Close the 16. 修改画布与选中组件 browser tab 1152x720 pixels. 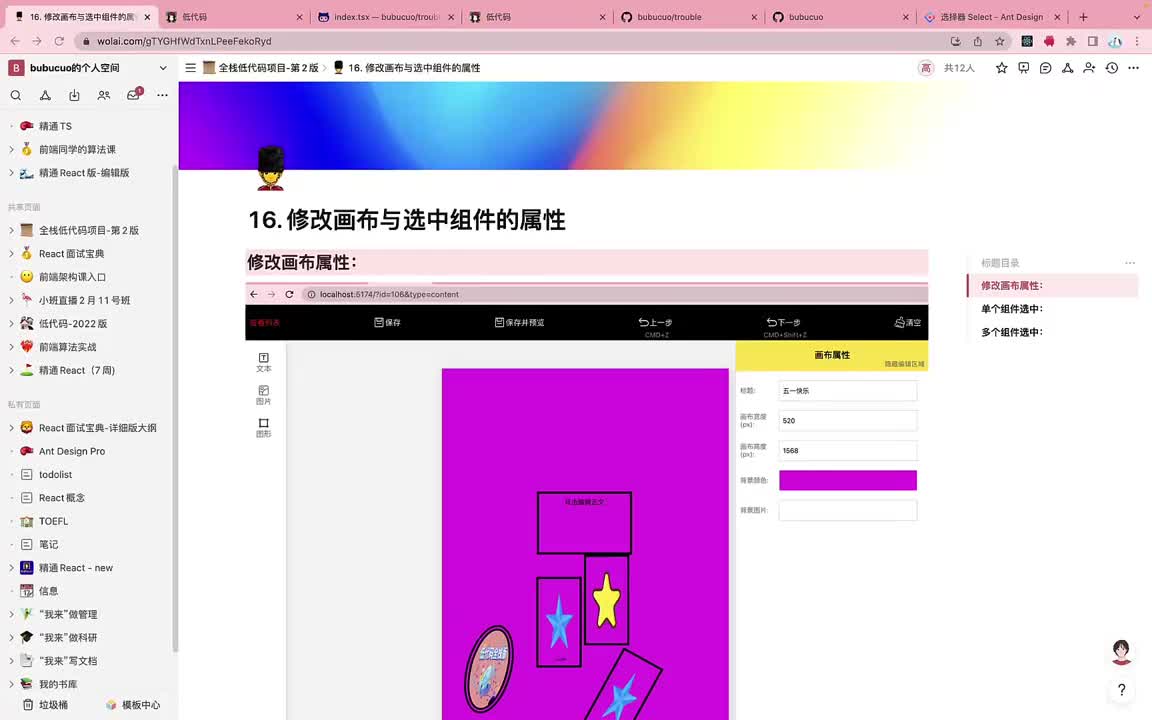(147, 16)
